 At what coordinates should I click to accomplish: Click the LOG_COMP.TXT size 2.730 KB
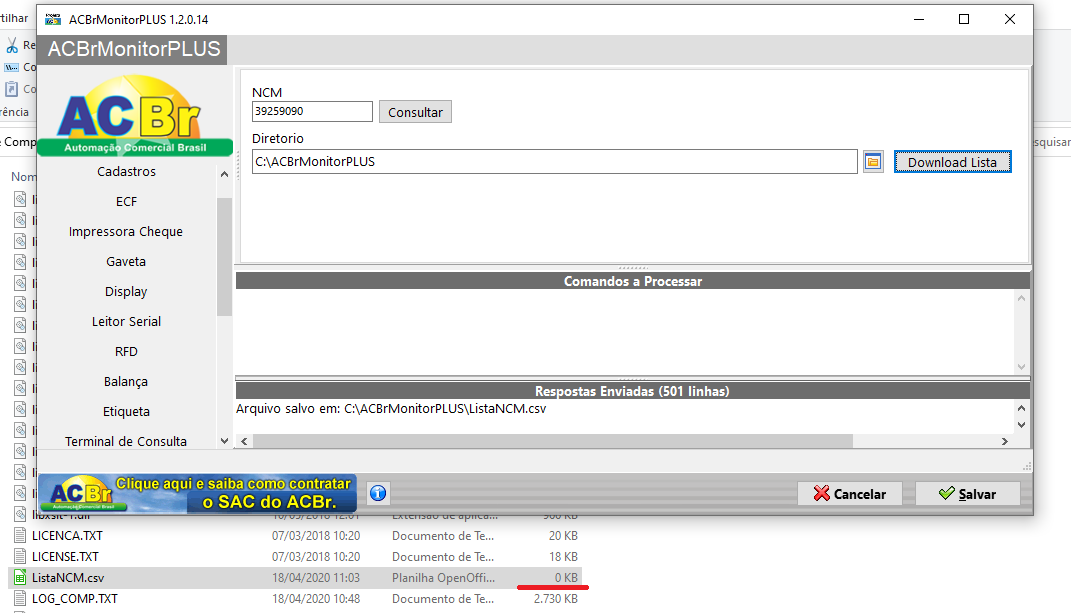point(556,599)
